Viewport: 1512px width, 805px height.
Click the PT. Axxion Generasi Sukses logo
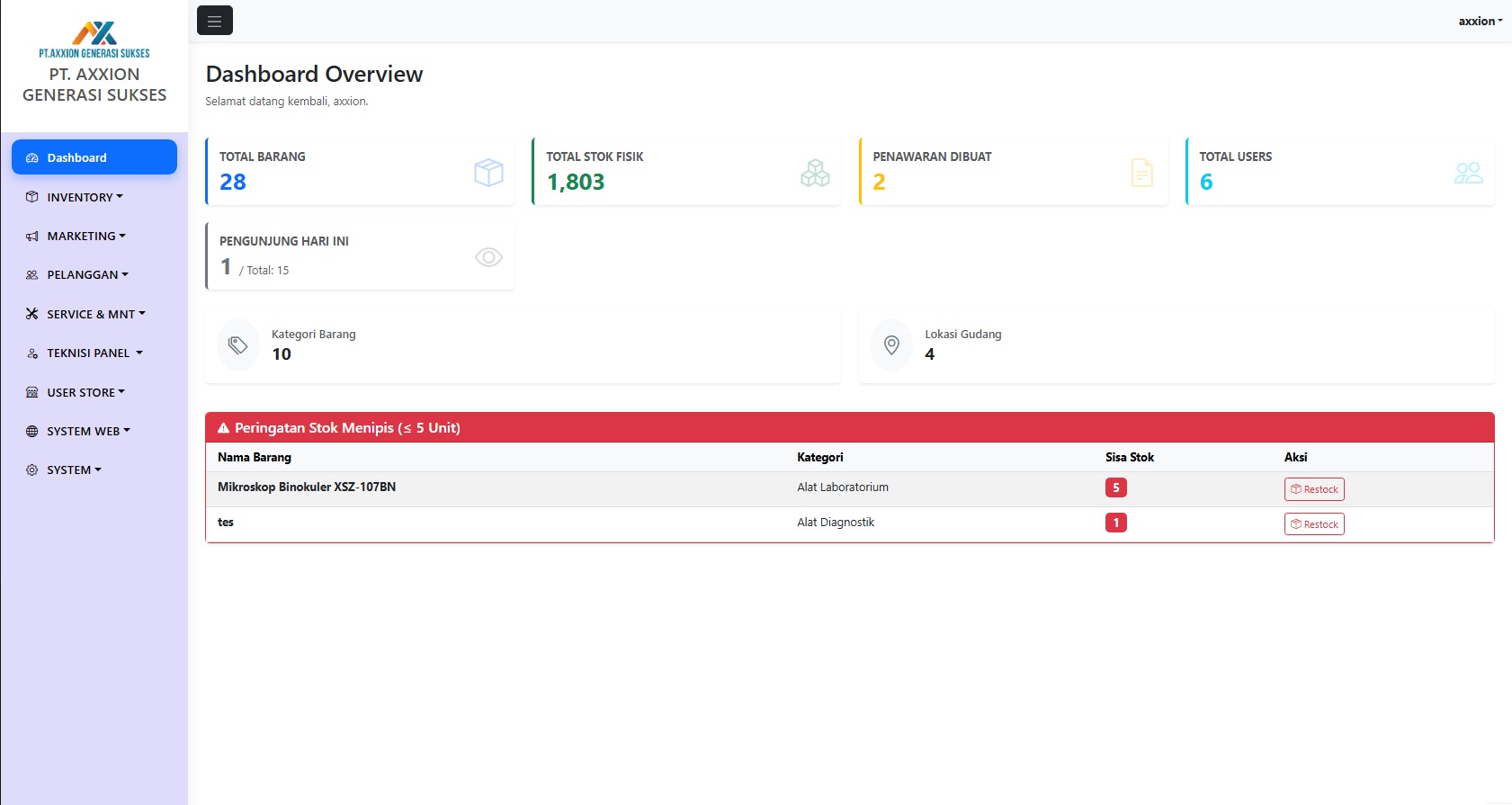(94, 40)
